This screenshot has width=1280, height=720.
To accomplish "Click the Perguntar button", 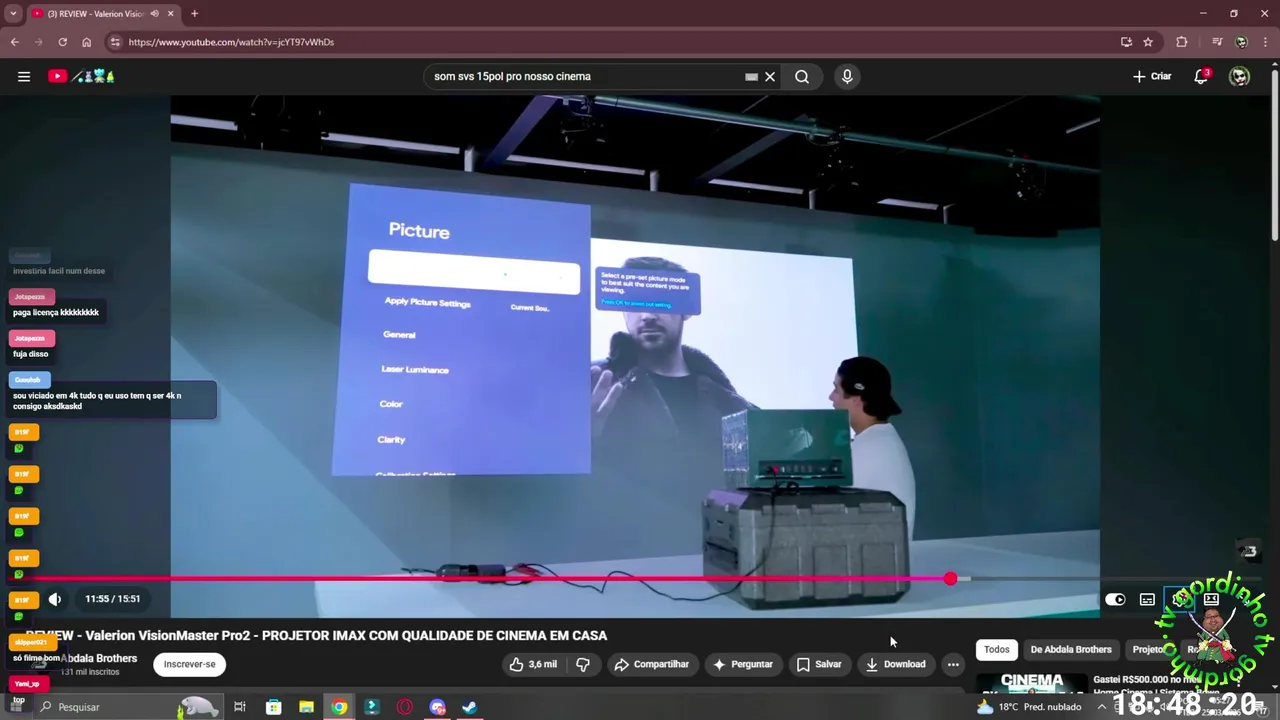I will click(742, 664).
